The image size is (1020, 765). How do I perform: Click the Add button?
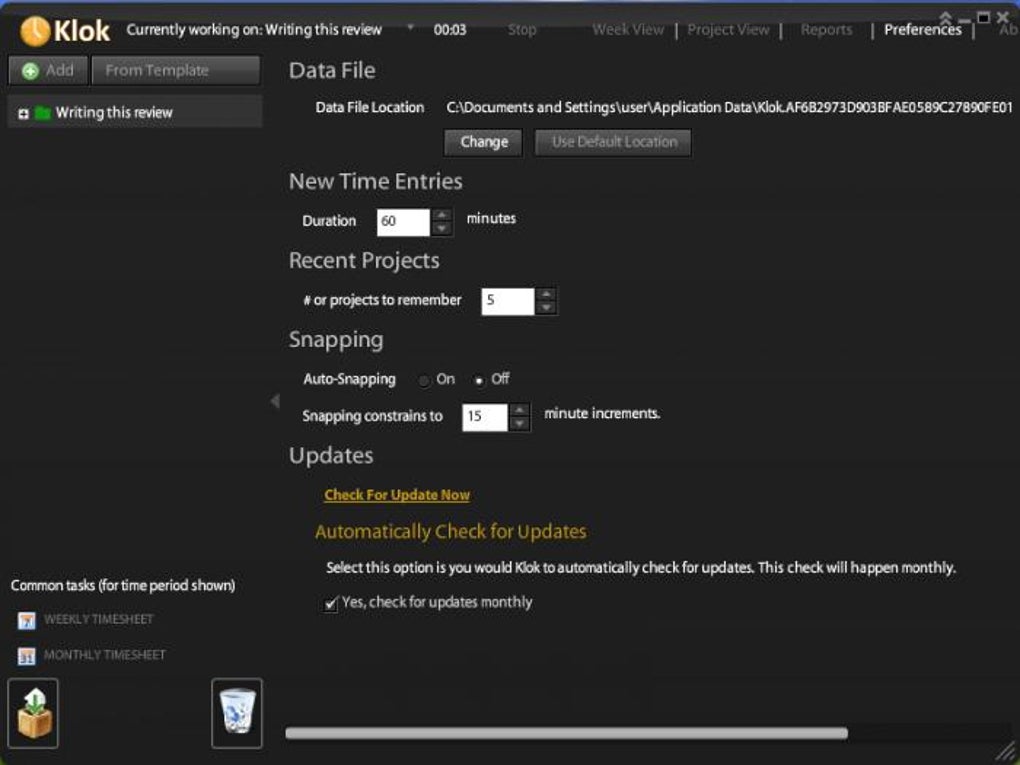coord(48,70)
